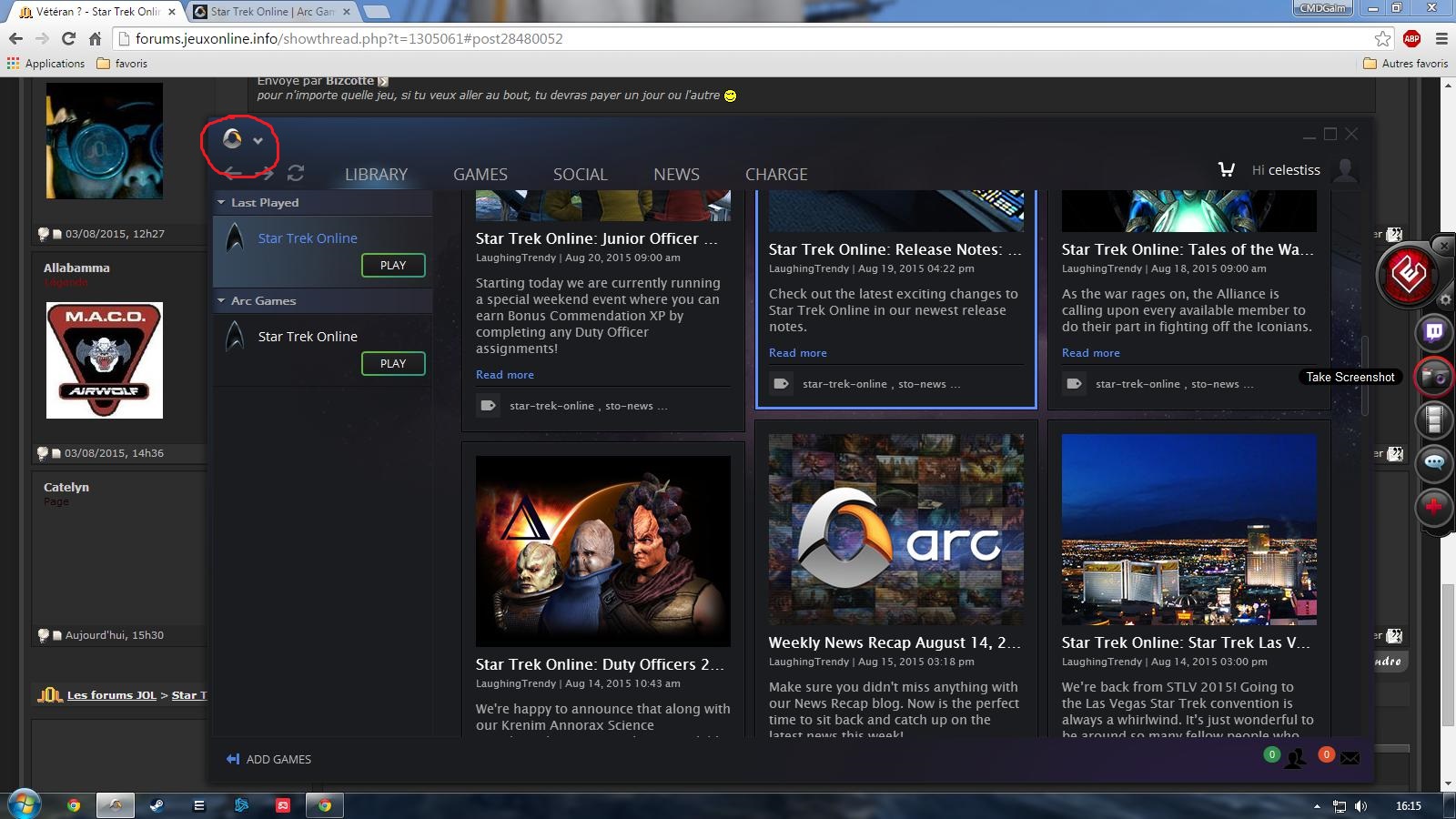
Task: Switch to the GAMES tab
Action: [x=480, y=174]
